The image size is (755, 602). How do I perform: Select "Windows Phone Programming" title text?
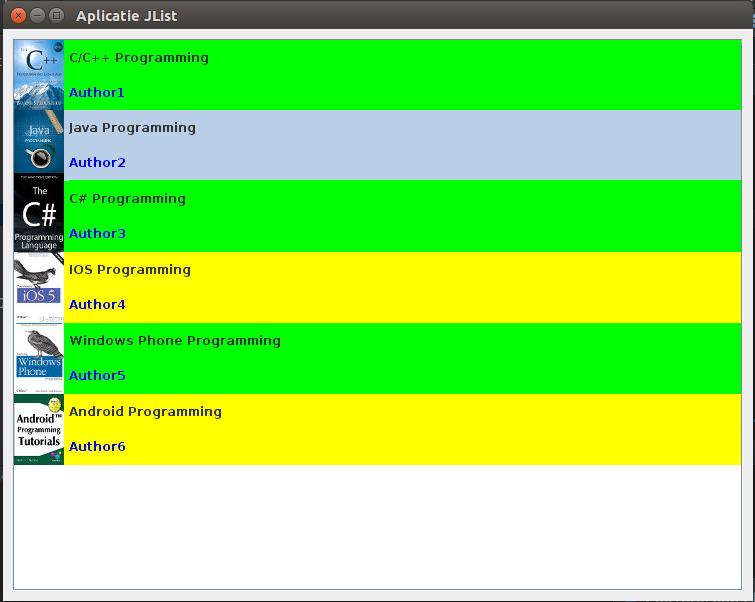[x=175, y=341]
